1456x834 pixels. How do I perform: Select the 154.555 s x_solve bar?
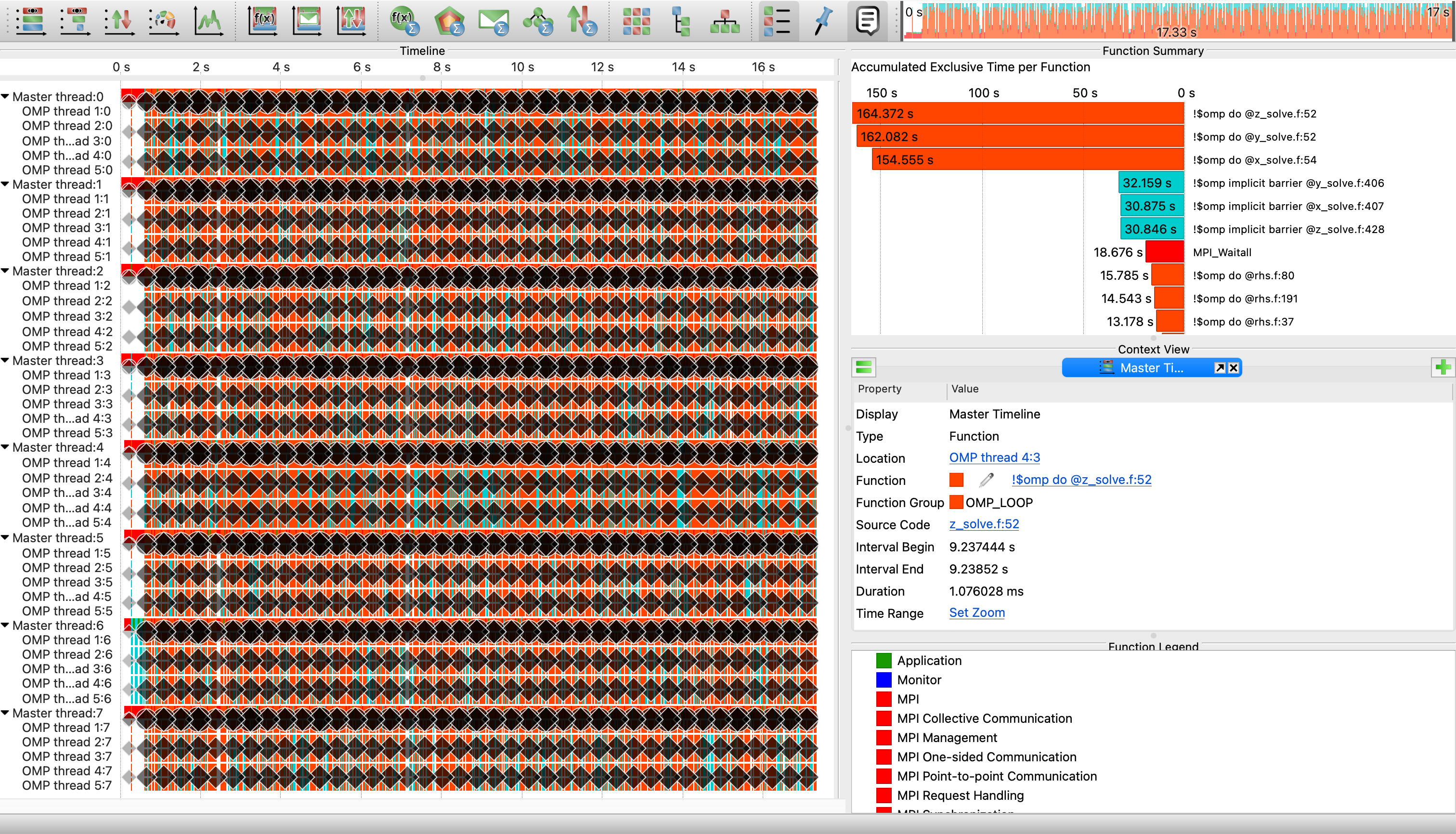click(x=1027, y=160)
